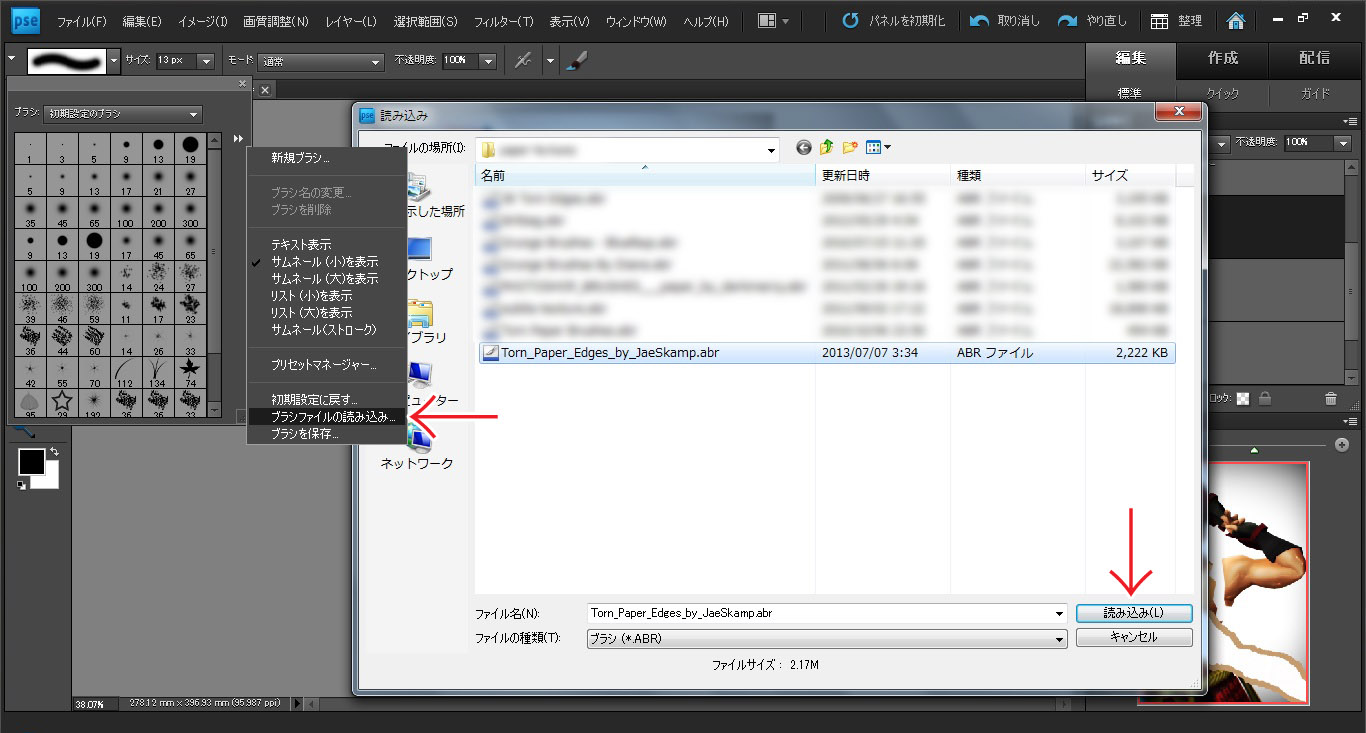Screen dimensions: 1366x733
Task: Open the Layers panel options menu icon
Action: point(1350,121)
